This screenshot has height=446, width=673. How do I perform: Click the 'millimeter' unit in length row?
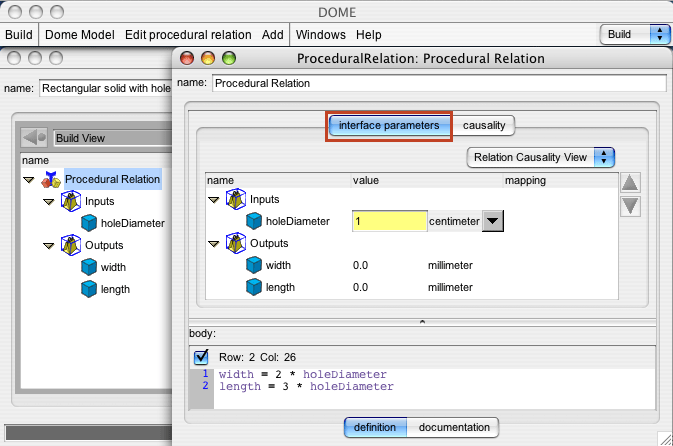(450, 287)
